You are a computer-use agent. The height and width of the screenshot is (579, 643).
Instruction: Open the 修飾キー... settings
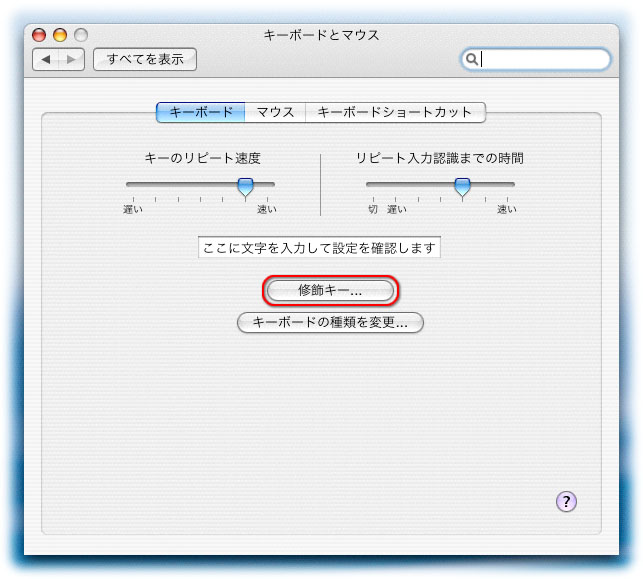point(331,291)
